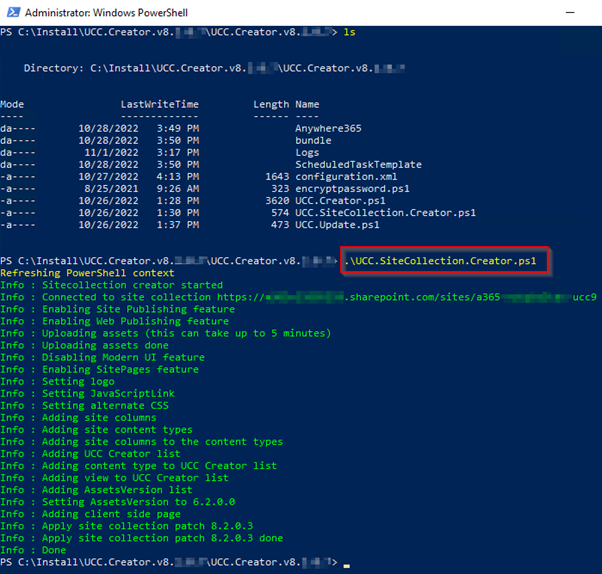602x574 pixels.
Task: Click the cursor at the final prompt
Action: [x=346, y=563]
